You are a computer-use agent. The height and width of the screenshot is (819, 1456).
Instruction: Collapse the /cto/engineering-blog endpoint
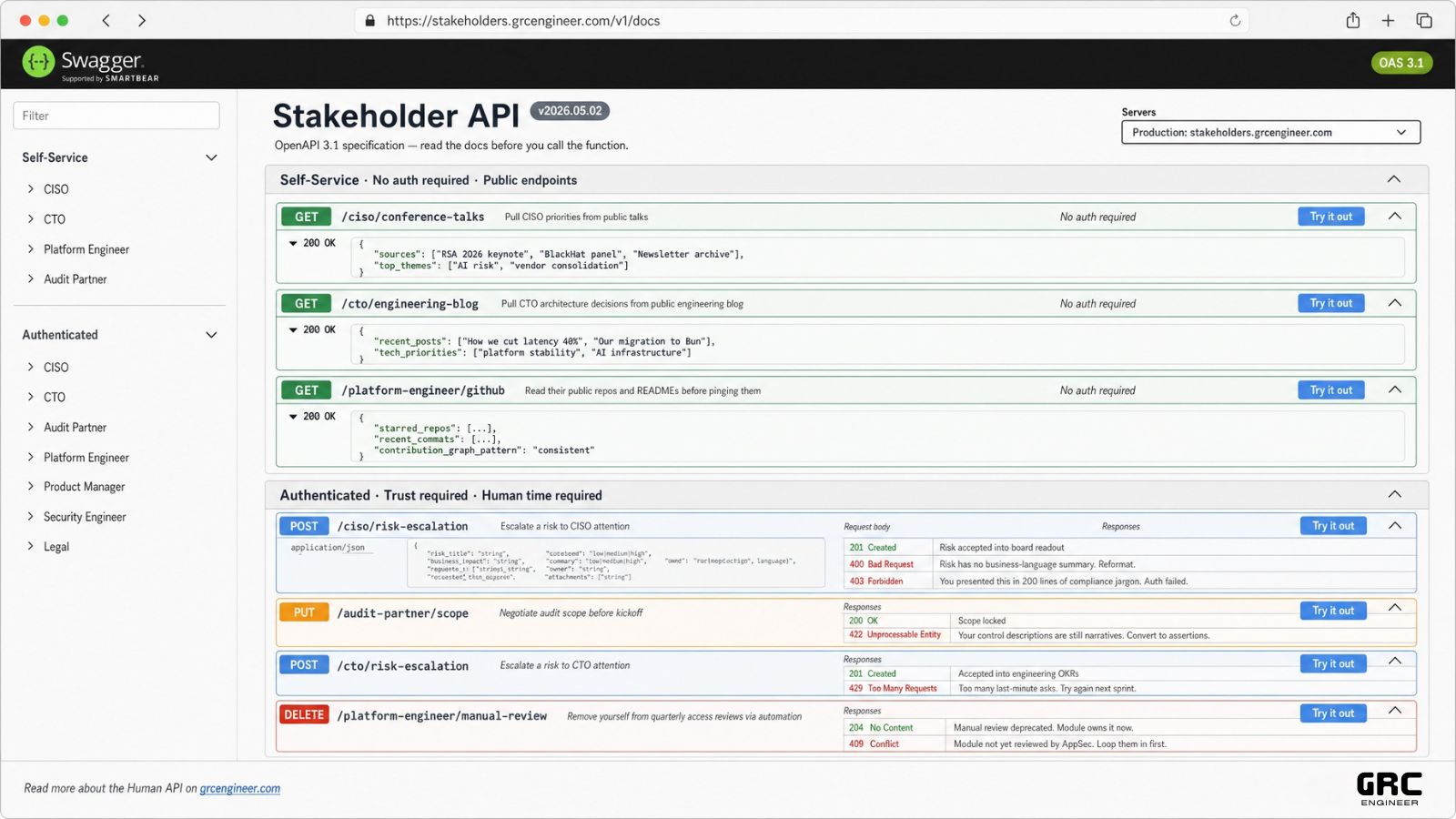pos(1394,303)
